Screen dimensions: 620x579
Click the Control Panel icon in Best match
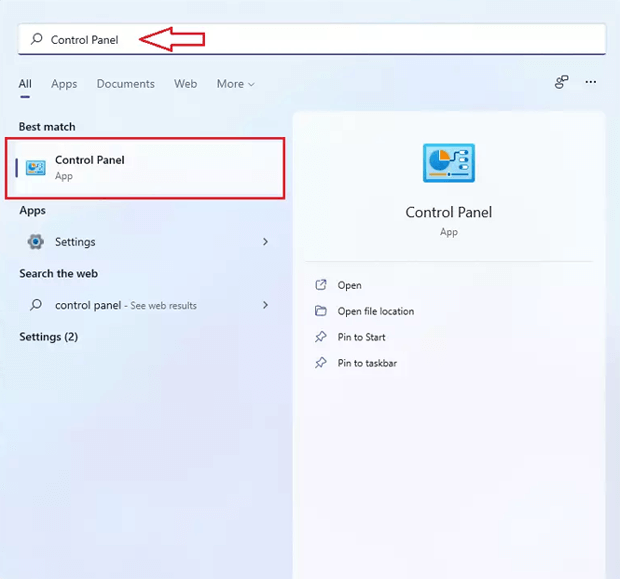(x=36, y=168)
